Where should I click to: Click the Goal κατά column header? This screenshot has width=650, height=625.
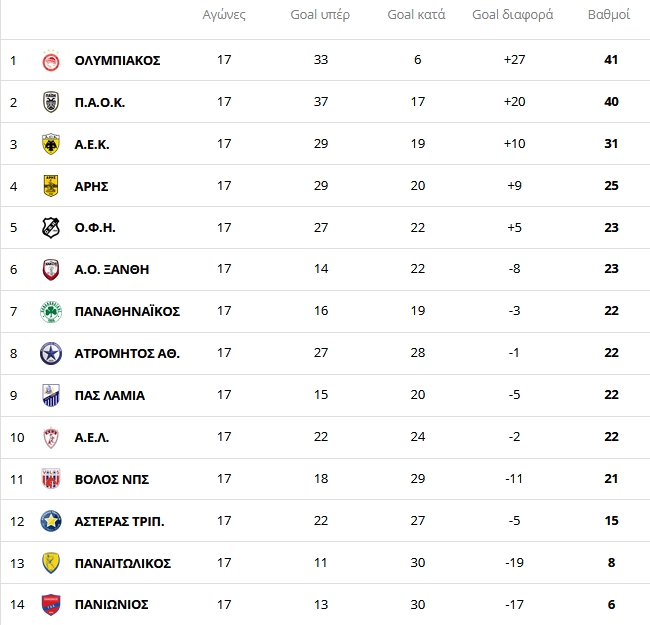point(417,15)
